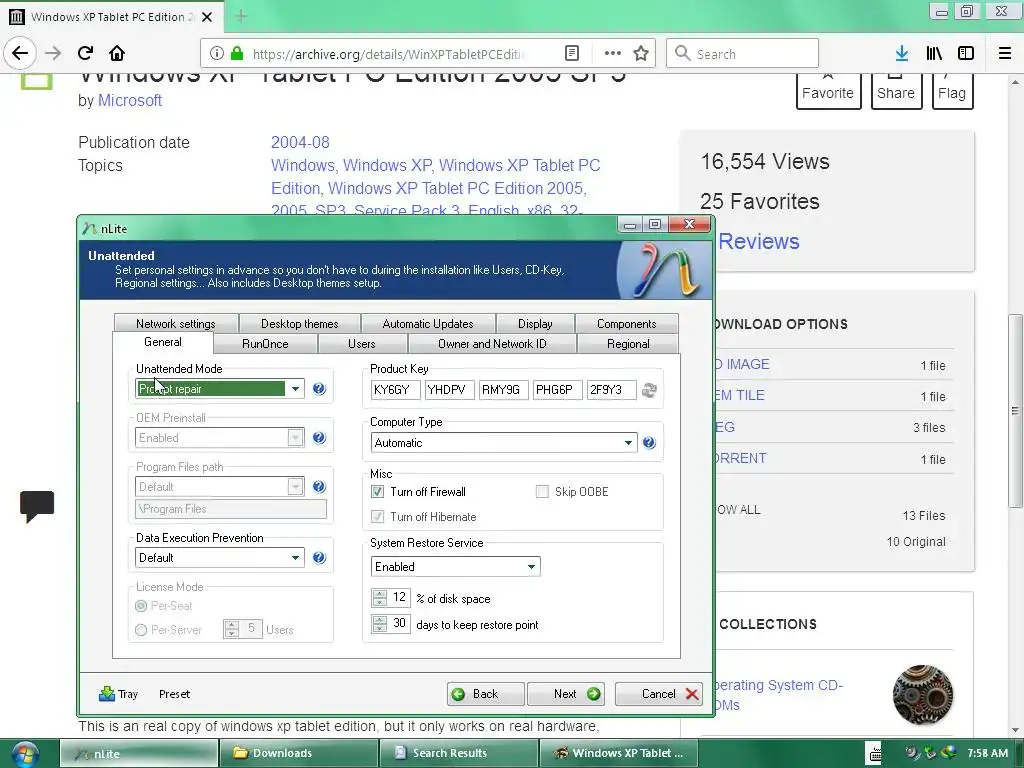Click the OEM Preinstall help icon
The width and height of the screenshot is (1024, 768).
[319, 438]
